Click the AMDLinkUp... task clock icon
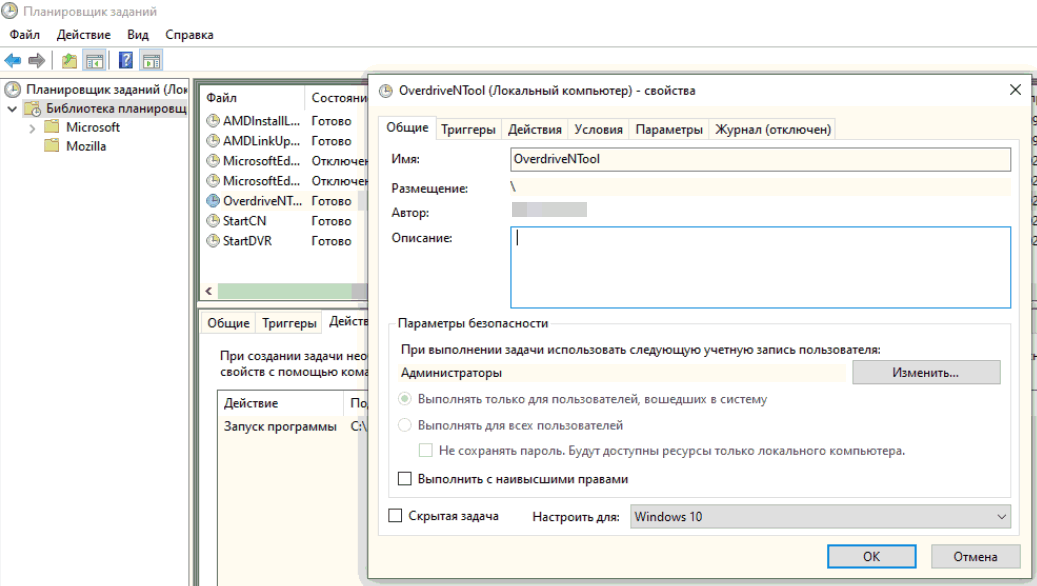 (x=213, y=141)
